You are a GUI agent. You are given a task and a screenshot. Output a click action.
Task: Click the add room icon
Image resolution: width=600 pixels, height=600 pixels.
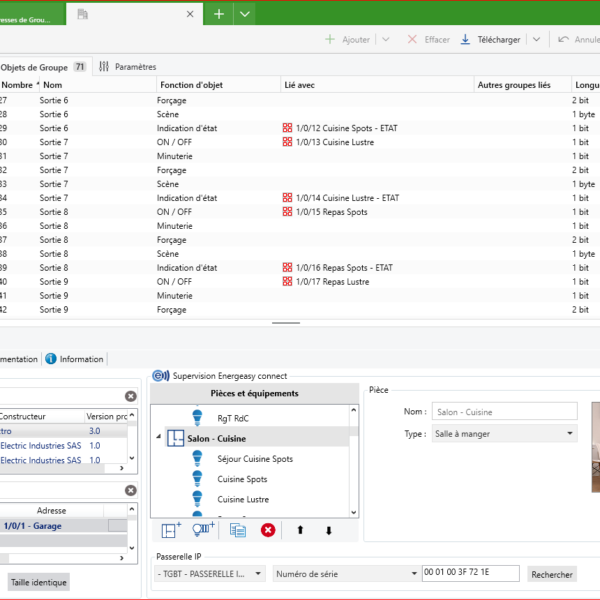coord(171,530)
